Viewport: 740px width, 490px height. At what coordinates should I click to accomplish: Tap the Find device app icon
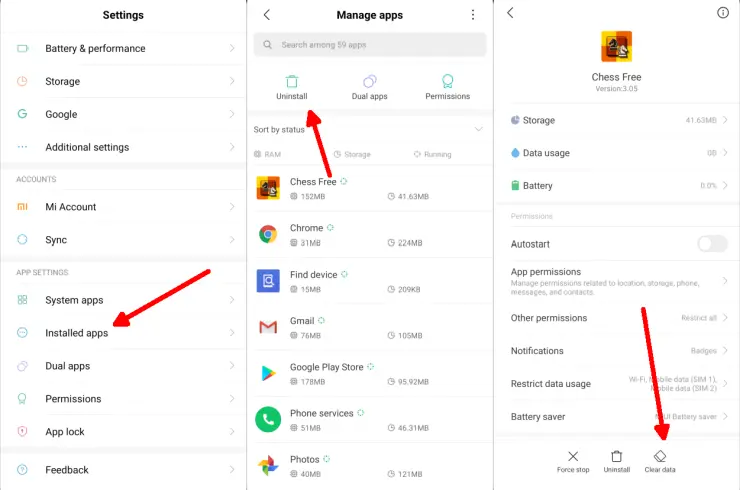click(268, 281)
